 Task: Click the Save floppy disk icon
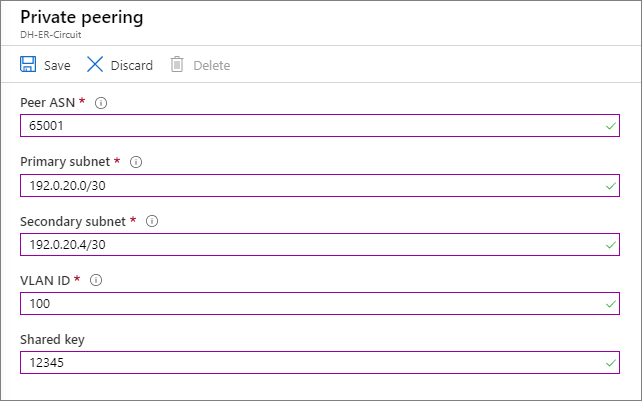28,65
